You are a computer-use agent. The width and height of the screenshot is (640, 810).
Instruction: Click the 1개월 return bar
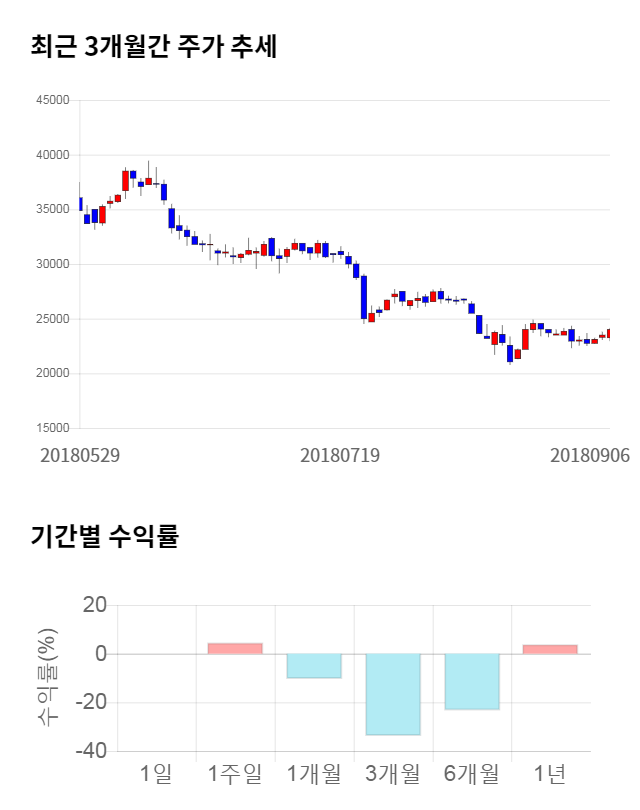(314, 666)
